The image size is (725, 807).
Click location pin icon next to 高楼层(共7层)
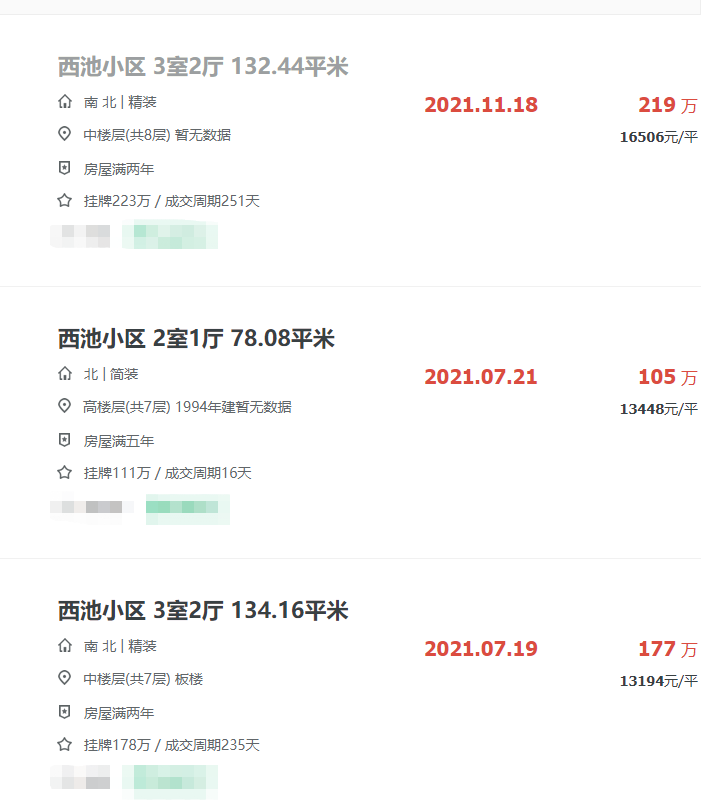pyautogui.click(x=64, y=406)
